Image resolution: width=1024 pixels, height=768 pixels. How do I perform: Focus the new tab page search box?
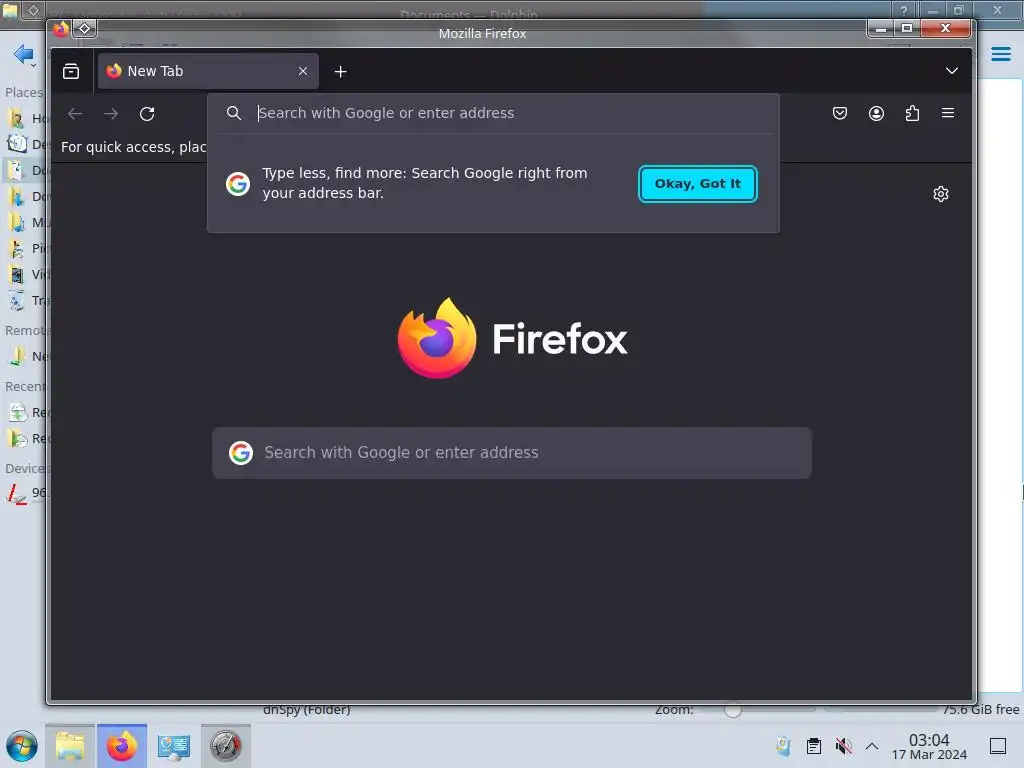(512, 453)
